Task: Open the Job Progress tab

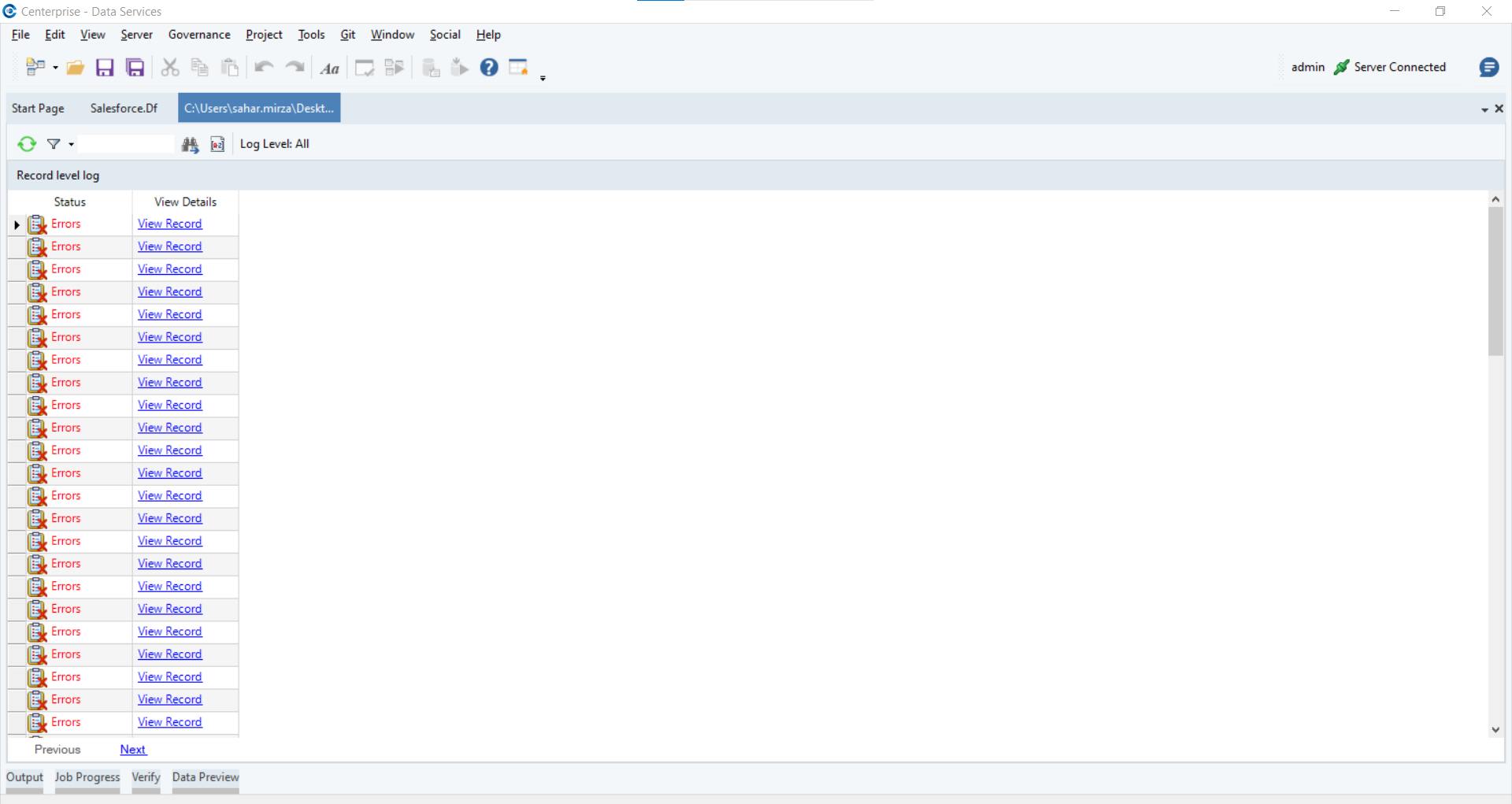Action: point(87,777)
